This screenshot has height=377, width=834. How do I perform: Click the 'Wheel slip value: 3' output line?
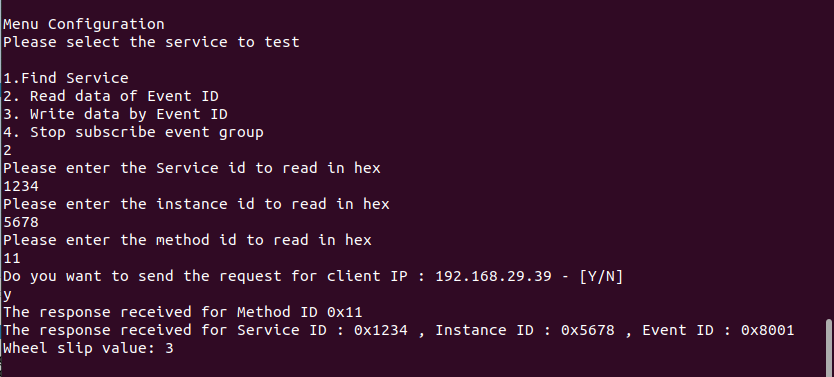click(x=88, y=348)
